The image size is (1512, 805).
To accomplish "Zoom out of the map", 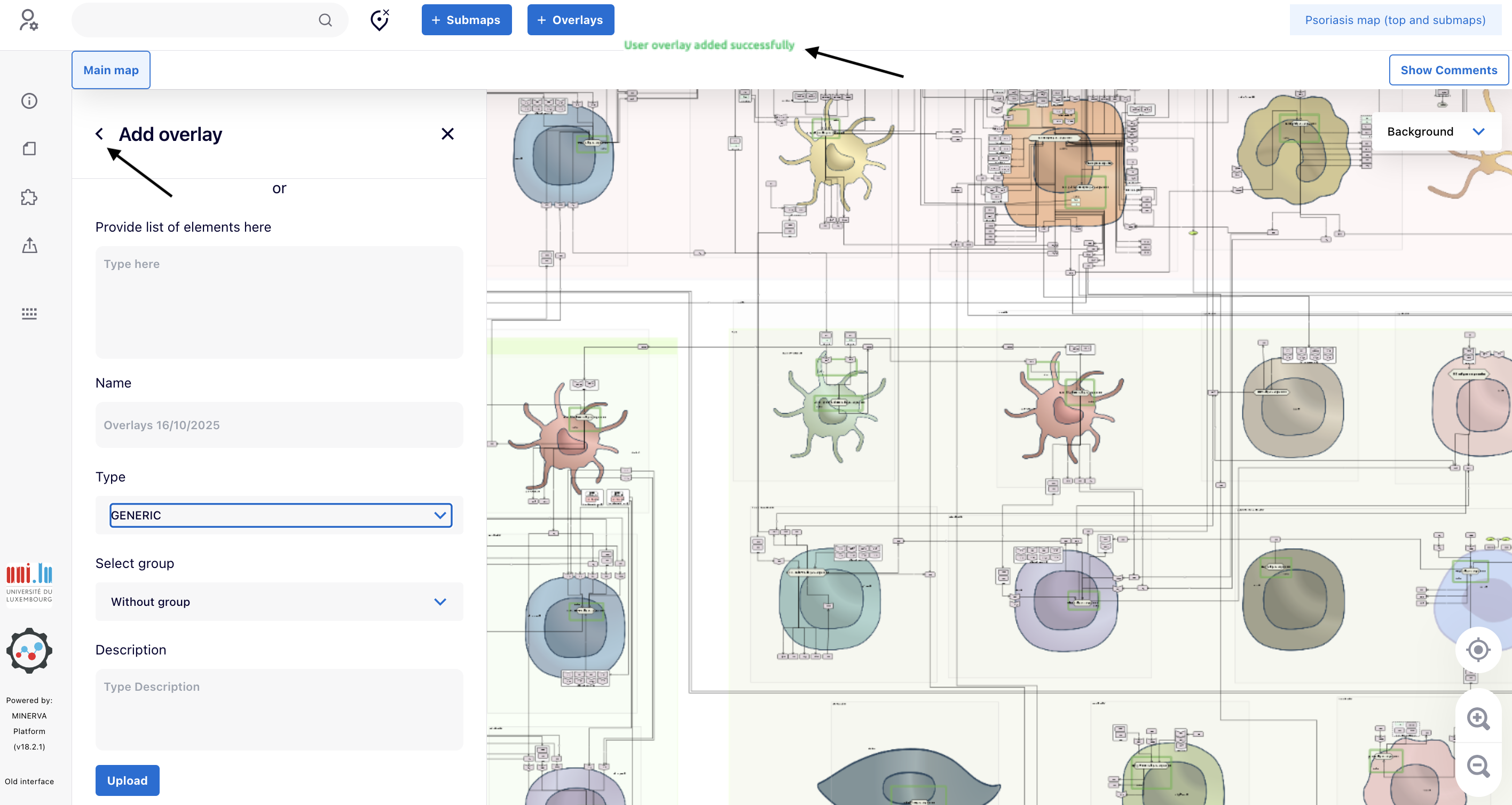I will (1477, 765).
